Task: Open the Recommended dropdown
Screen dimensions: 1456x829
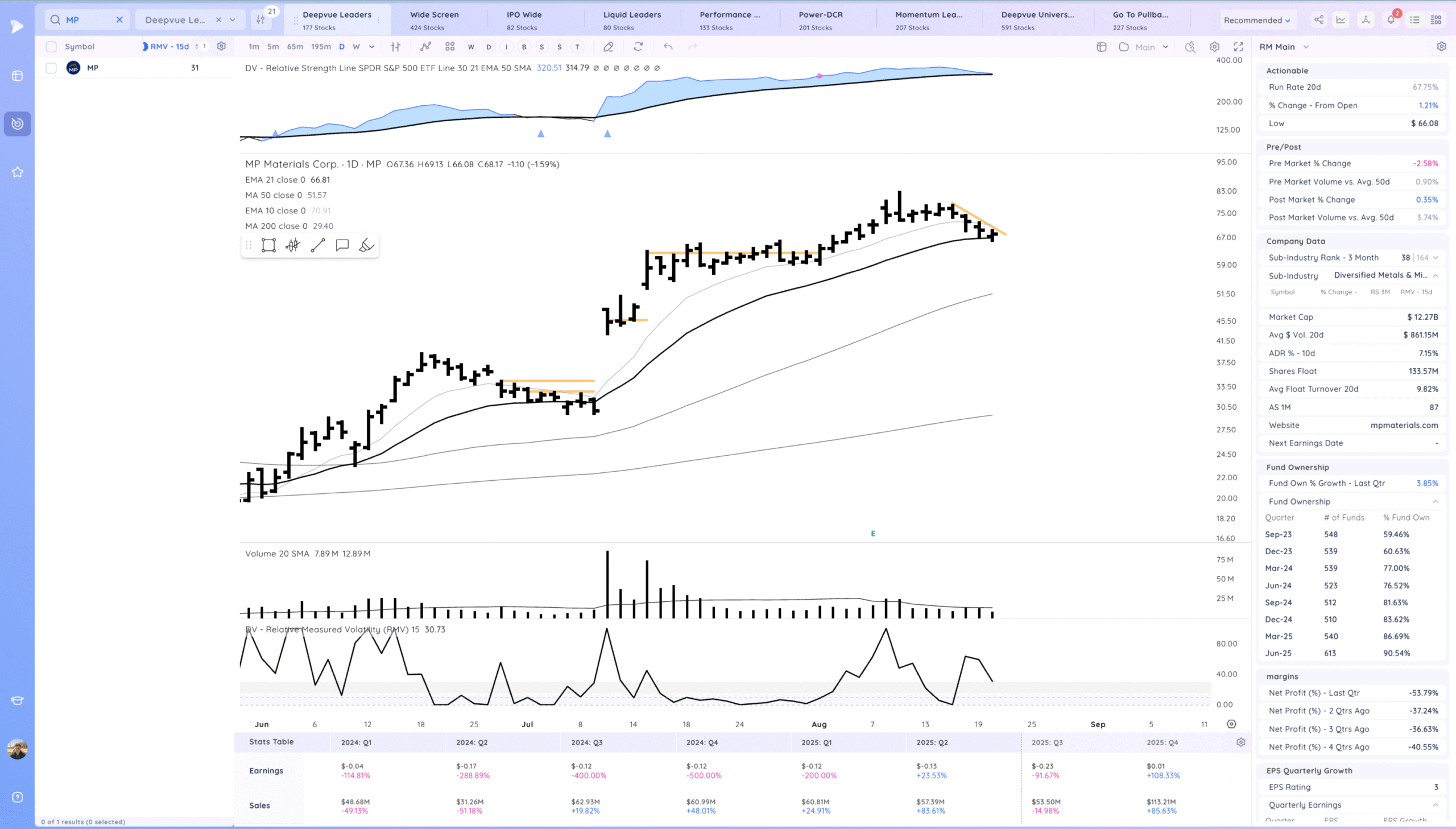Action: pos(1256,20)
